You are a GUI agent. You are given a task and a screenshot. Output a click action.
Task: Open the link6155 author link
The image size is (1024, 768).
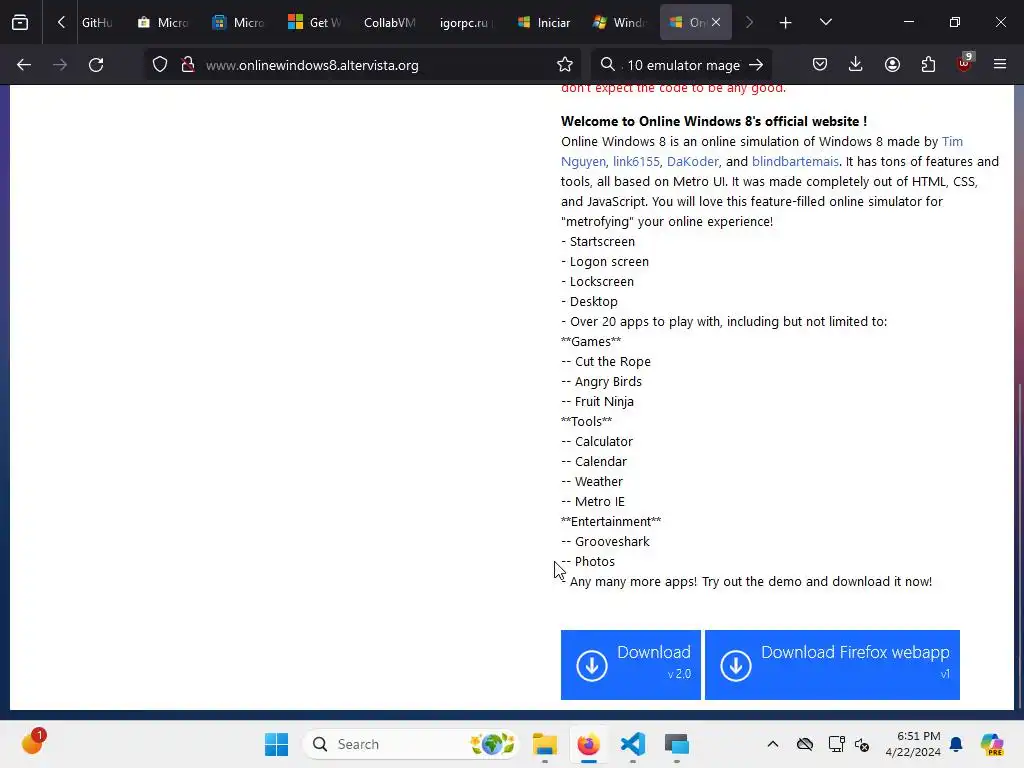636,161
